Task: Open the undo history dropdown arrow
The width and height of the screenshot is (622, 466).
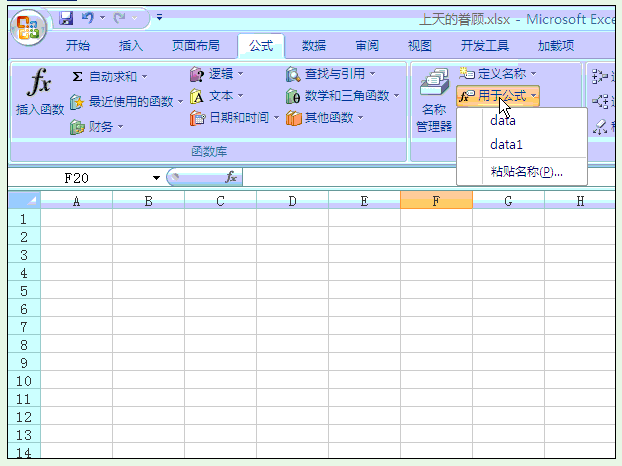Action: click(x=102, y=18)
